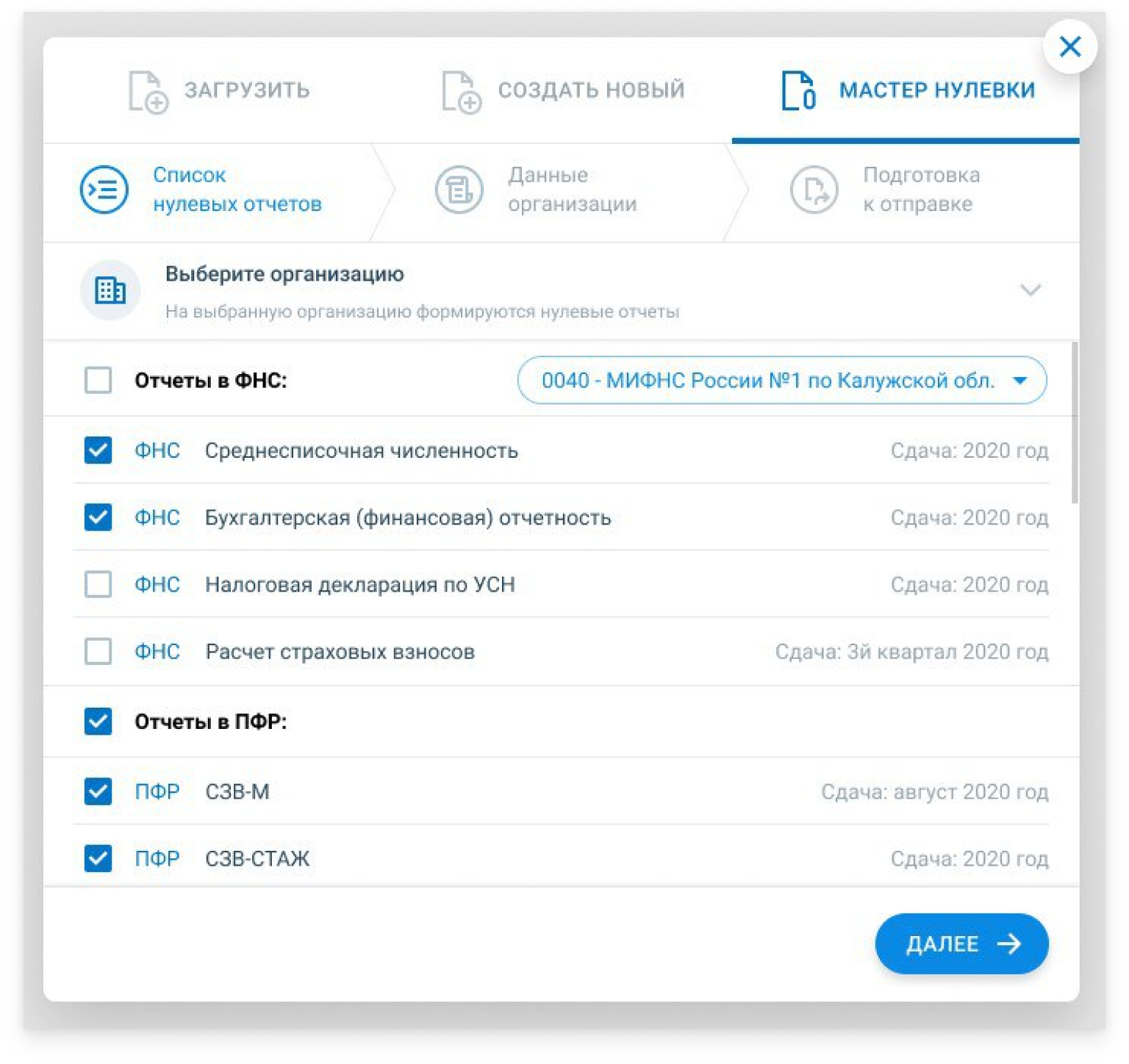Switch to the Загрузить tab
This screenshot has width=1129, height=1064.
tap(219, 91)
